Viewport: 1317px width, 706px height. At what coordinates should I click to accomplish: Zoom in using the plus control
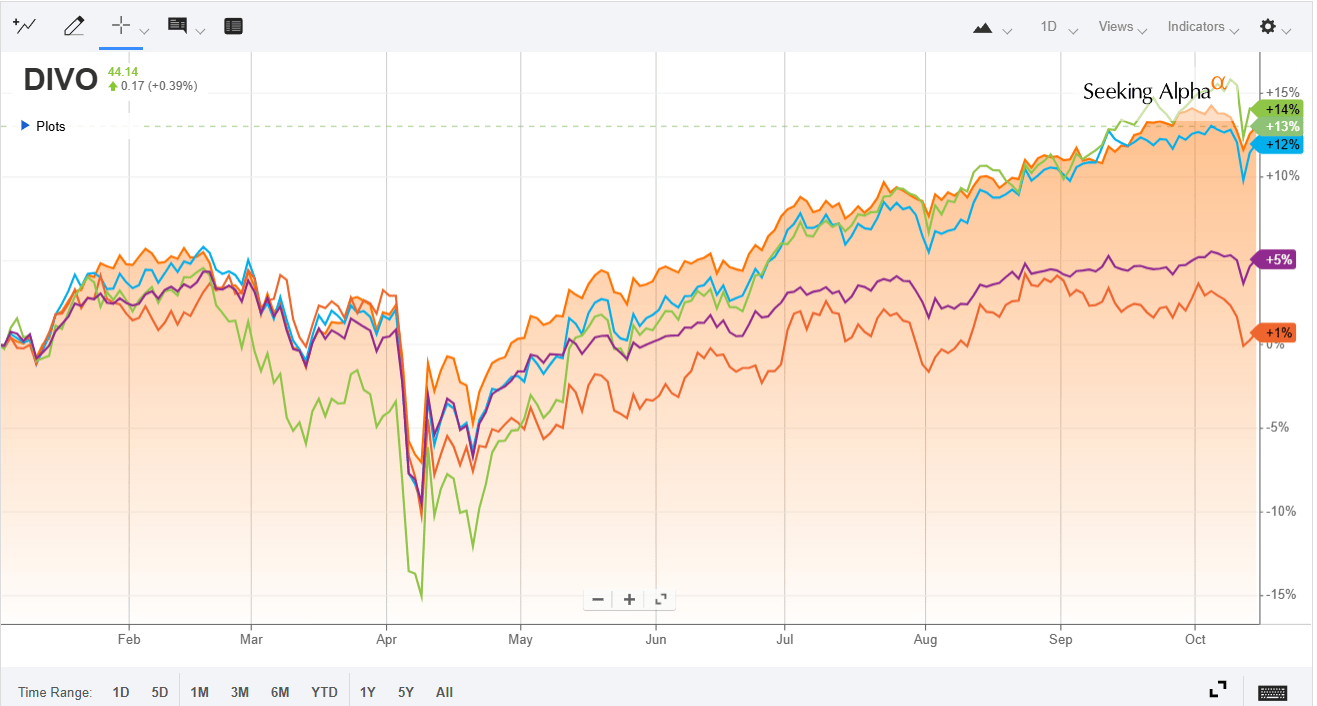pyautogui.click(x=629, y=598)
